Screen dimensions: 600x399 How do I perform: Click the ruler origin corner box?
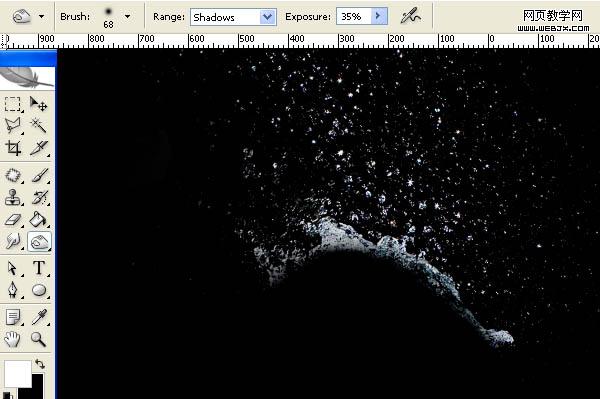coord(4,41)
